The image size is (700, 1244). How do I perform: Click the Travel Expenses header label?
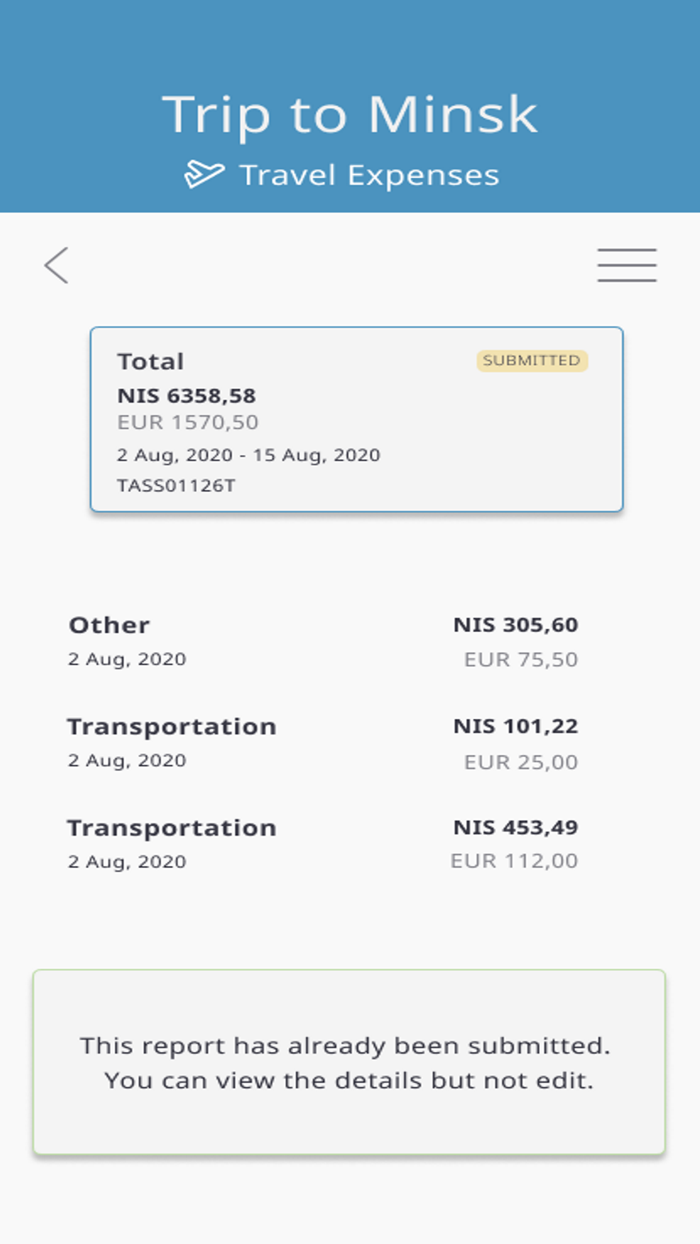pos(371,174)
